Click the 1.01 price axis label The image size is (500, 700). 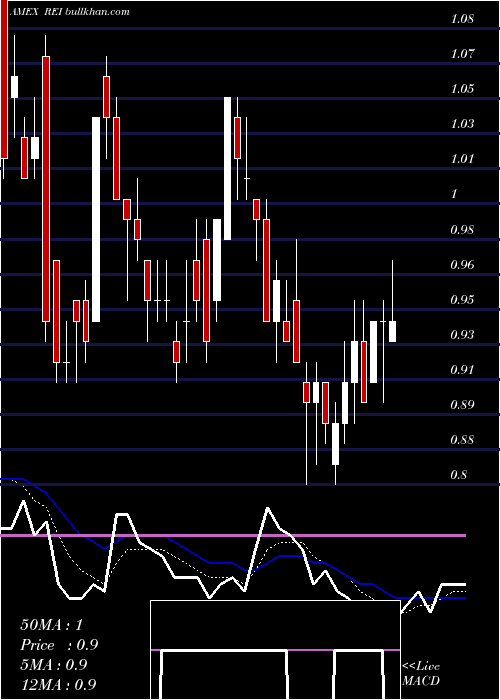coord(462,159)
